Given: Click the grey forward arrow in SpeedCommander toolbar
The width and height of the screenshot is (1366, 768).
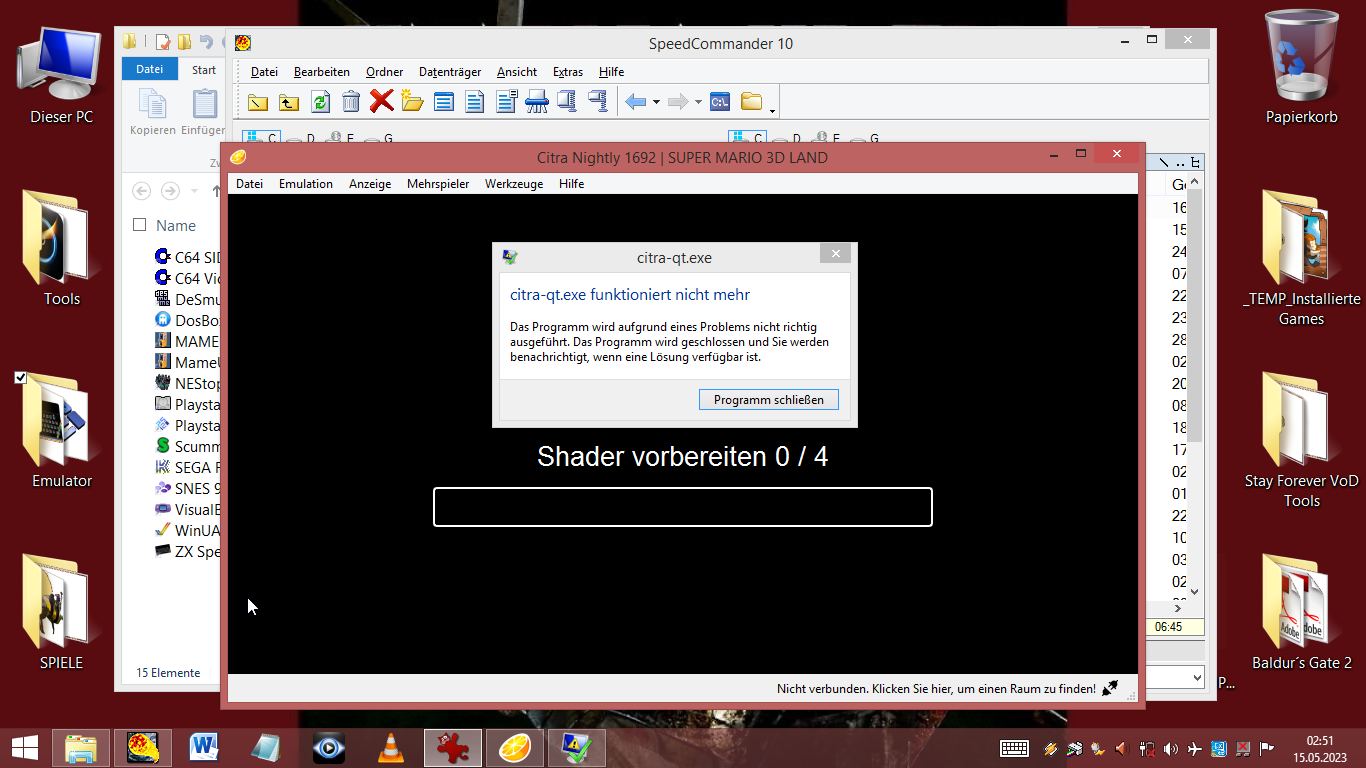Looking at the screenshot, I should pyautogui.click(x=677, y=101).
